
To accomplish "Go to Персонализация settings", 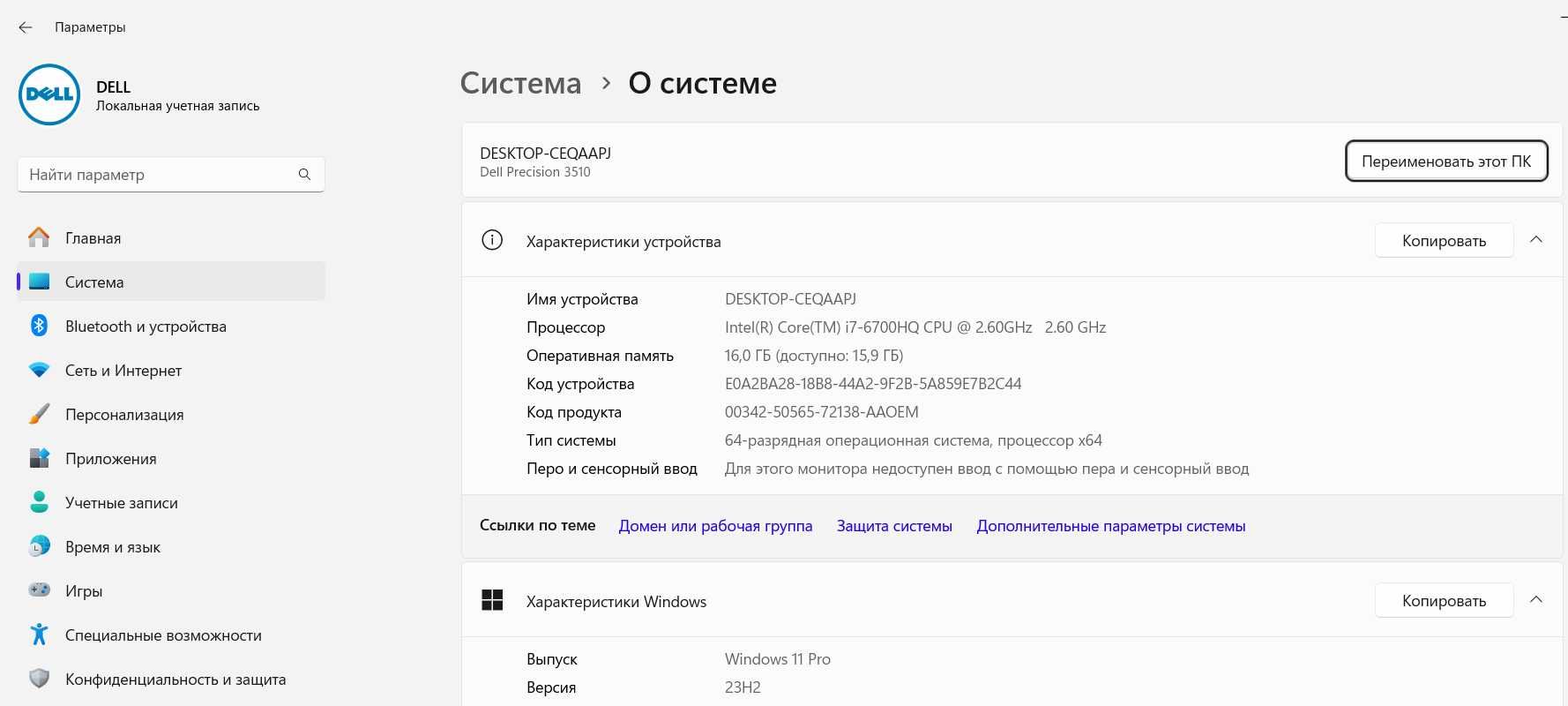I will point(171,414).
